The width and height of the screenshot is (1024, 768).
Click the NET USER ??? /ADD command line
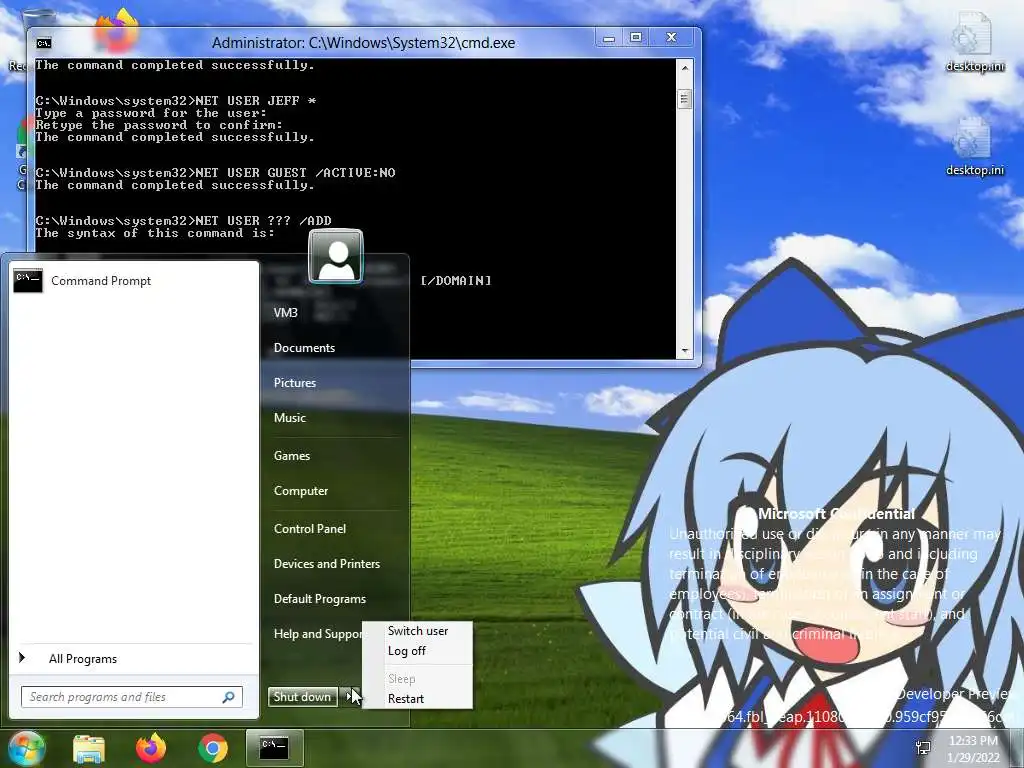(x=184, y=221)
